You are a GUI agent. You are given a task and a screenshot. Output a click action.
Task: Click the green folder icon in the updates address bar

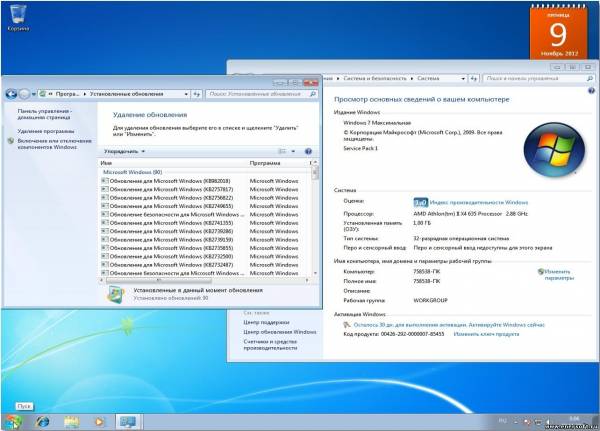coord(42,94)
